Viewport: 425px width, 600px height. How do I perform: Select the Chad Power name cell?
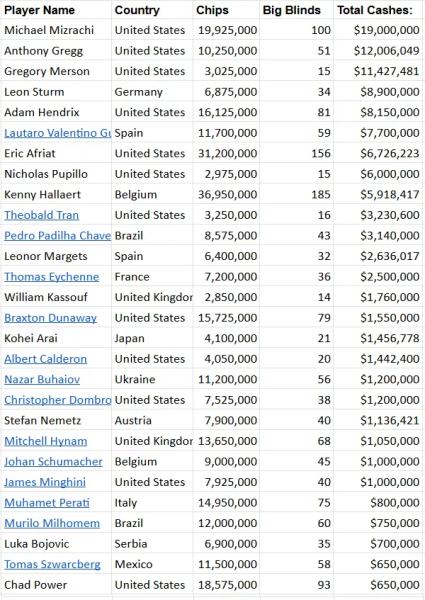point(56,585)
